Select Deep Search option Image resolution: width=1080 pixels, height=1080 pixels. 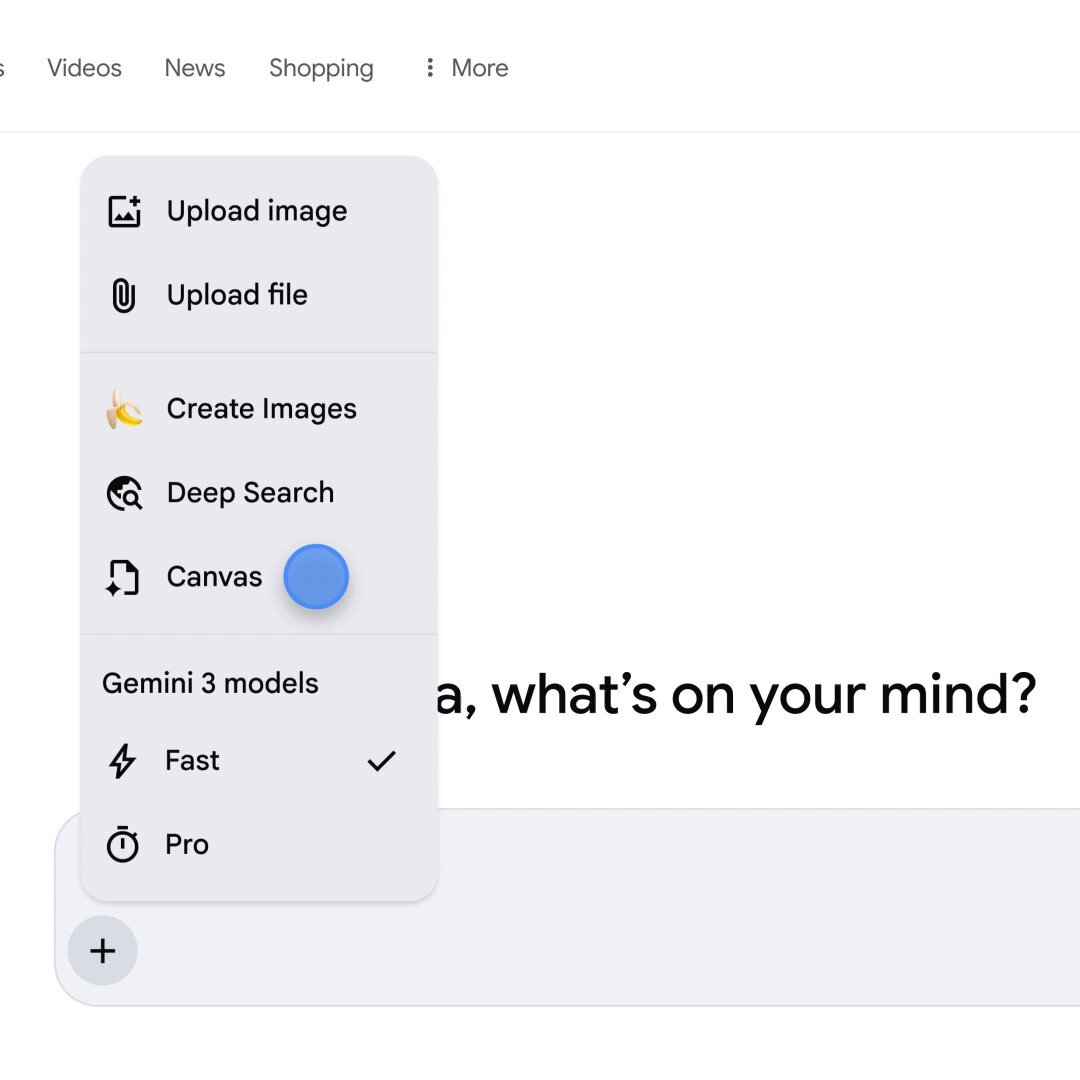coord(259,493)
